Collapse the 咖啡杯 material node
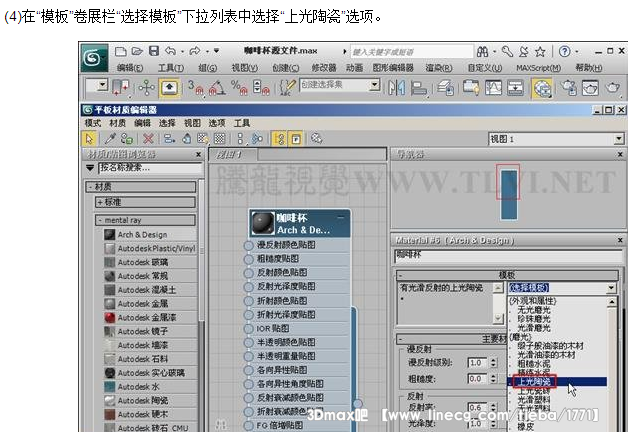Screen dimensions: 628x432 pyautogui.click(x=340, y=217)
